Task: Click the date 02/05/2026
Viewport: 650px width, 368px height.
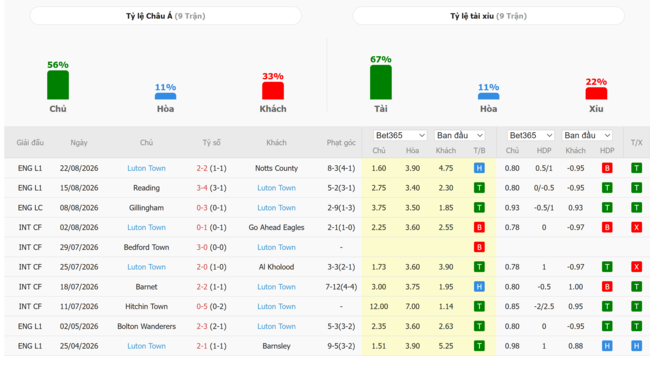Action: click(79, 327)
